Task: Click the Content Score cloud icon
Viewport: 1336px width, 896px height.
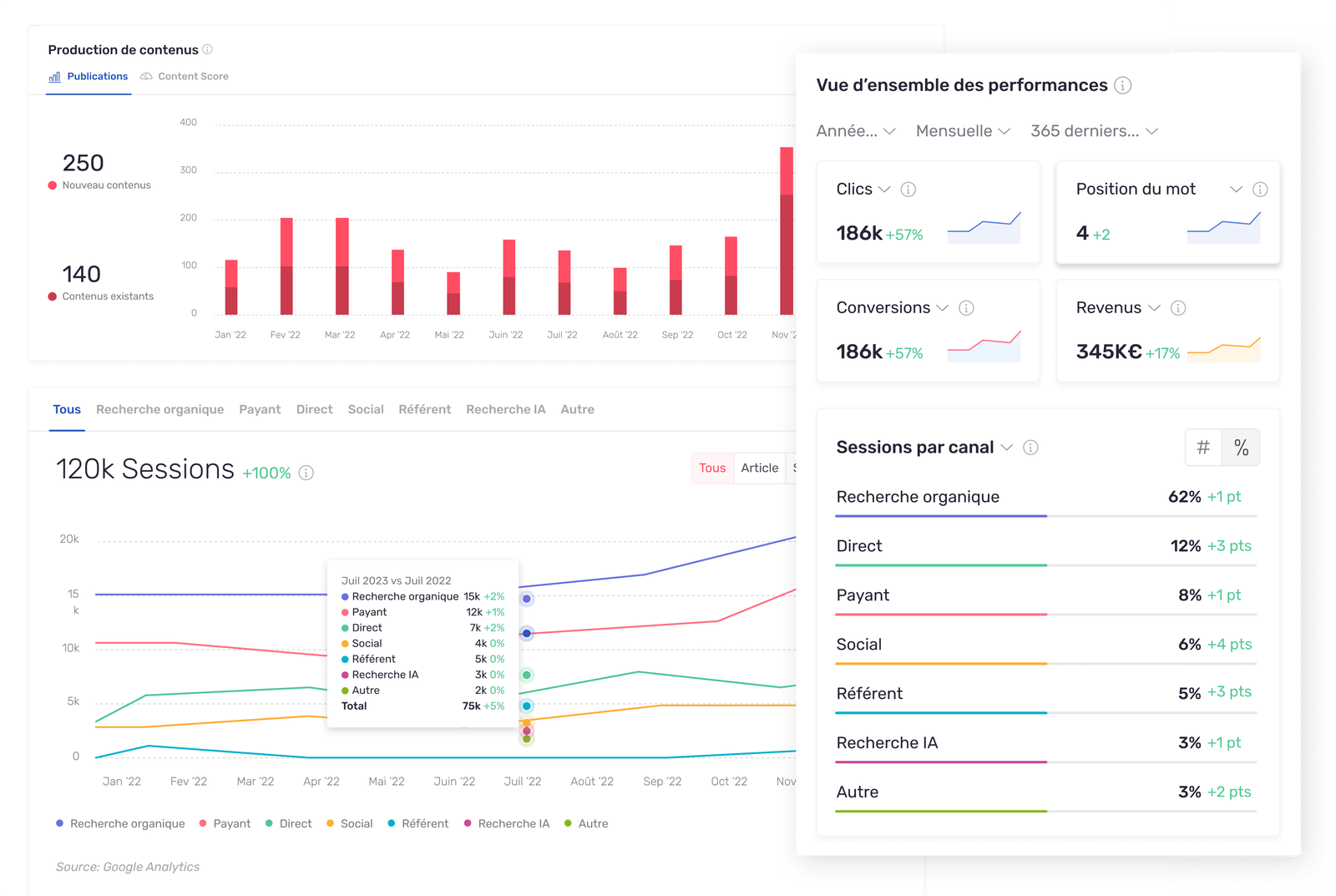Action: coord(146,77)
